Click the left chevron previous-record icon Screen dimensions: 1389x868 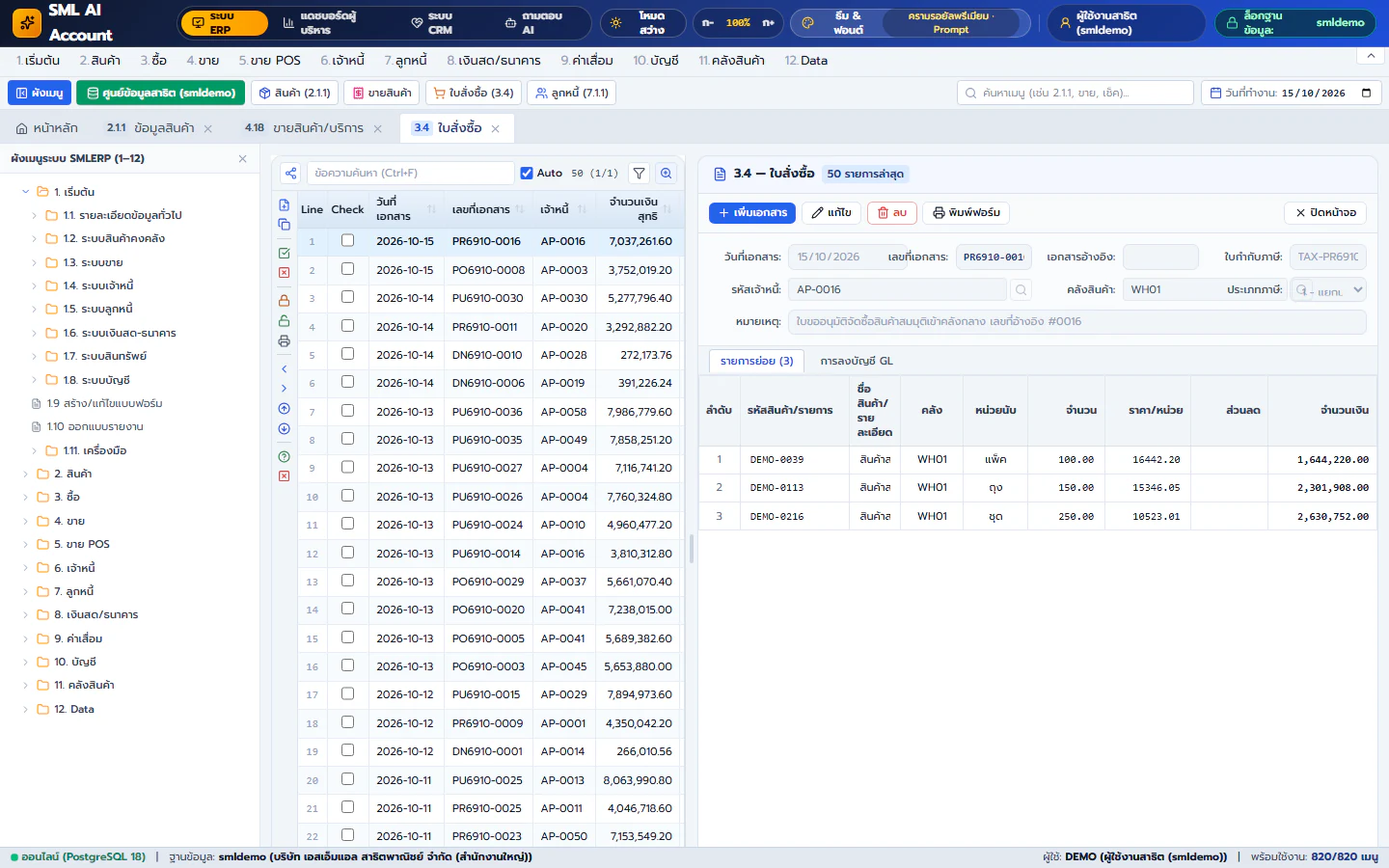[x=284, y=369]
